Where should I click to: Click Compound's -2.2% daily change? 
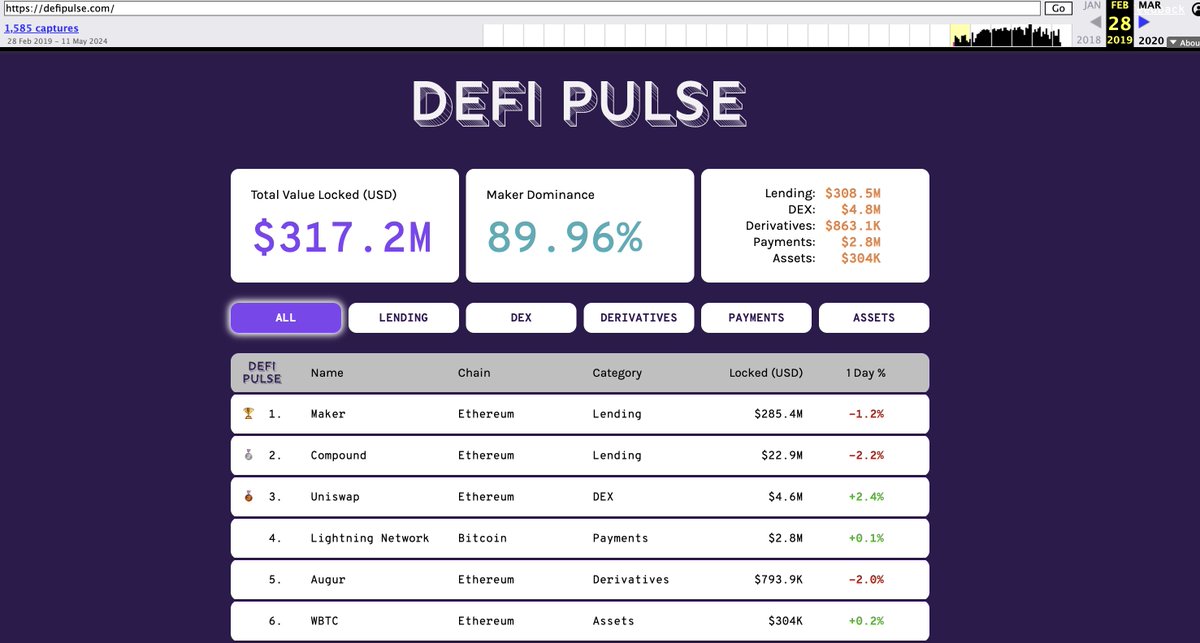(865, 455)
